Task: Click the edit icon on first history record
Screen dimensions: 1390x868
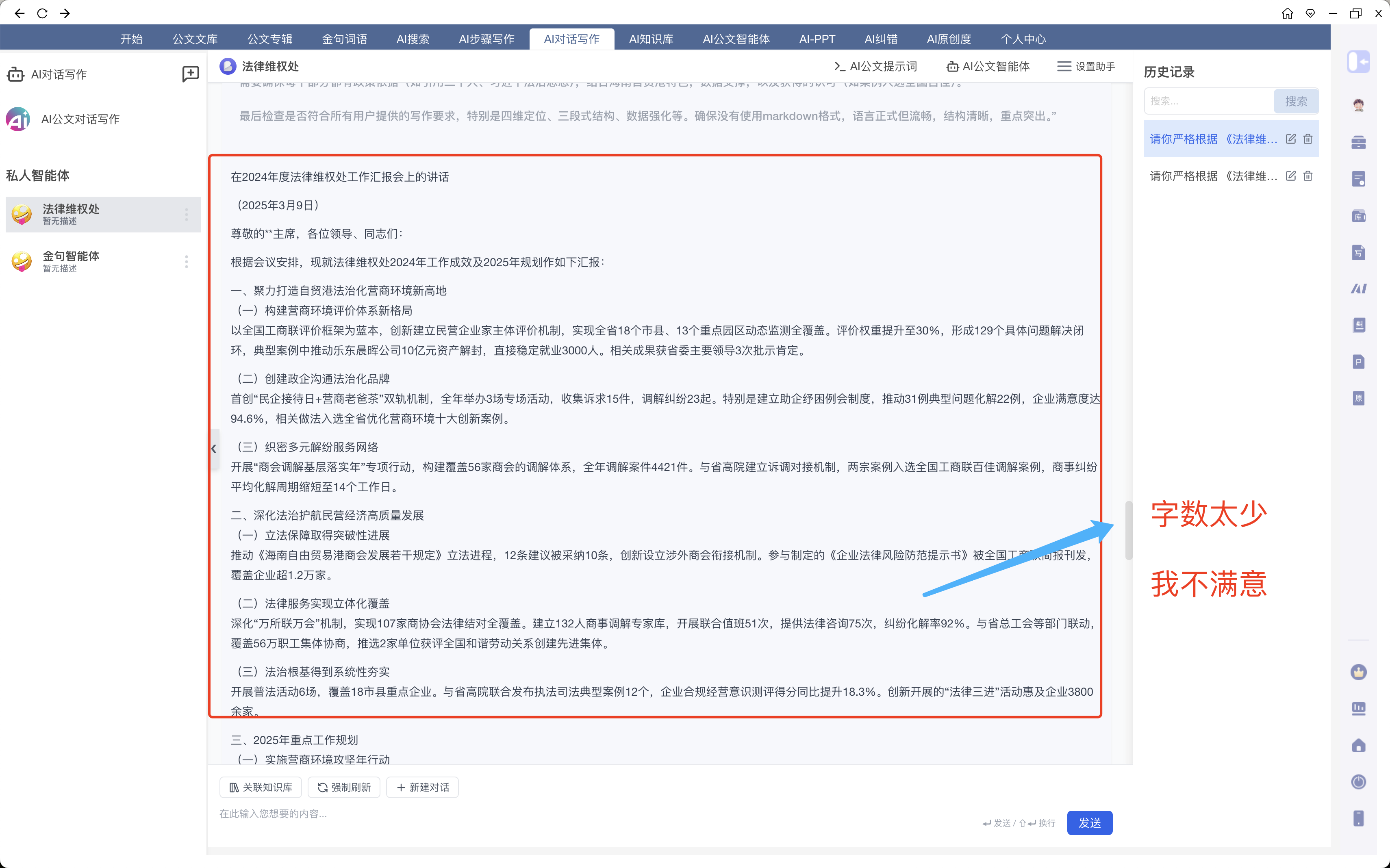Action: [x=1291, y=139]
